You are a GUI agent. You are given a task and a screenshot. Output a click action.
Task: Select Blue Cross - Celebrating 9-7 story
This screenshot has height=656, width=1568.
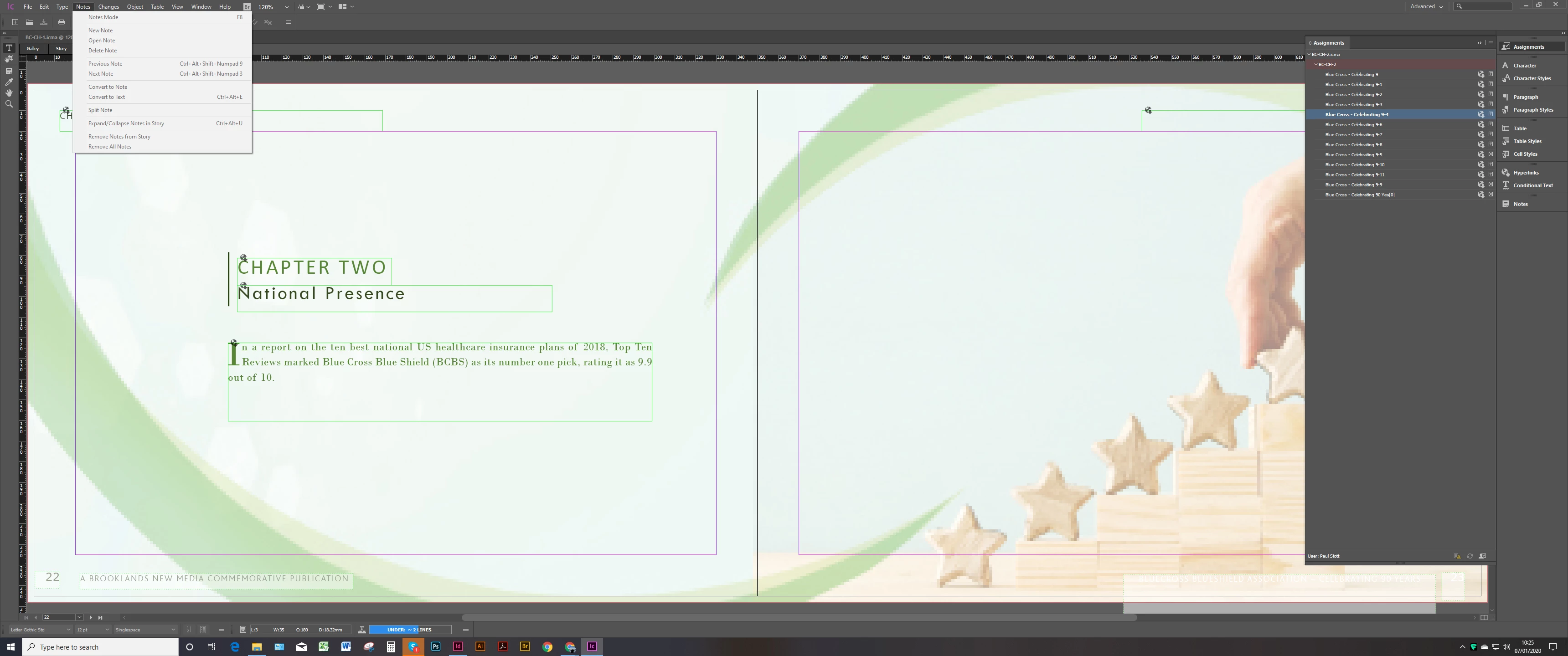tap(1353, 134)
